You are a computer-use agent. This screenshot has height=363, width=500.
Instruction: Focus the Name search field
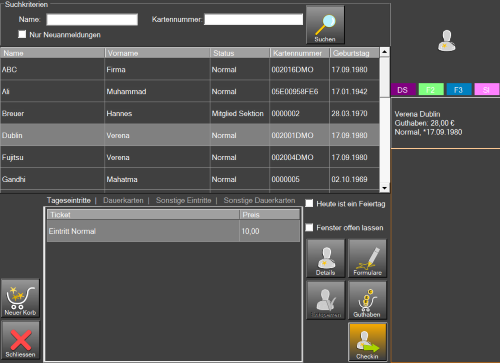(92, 19)
